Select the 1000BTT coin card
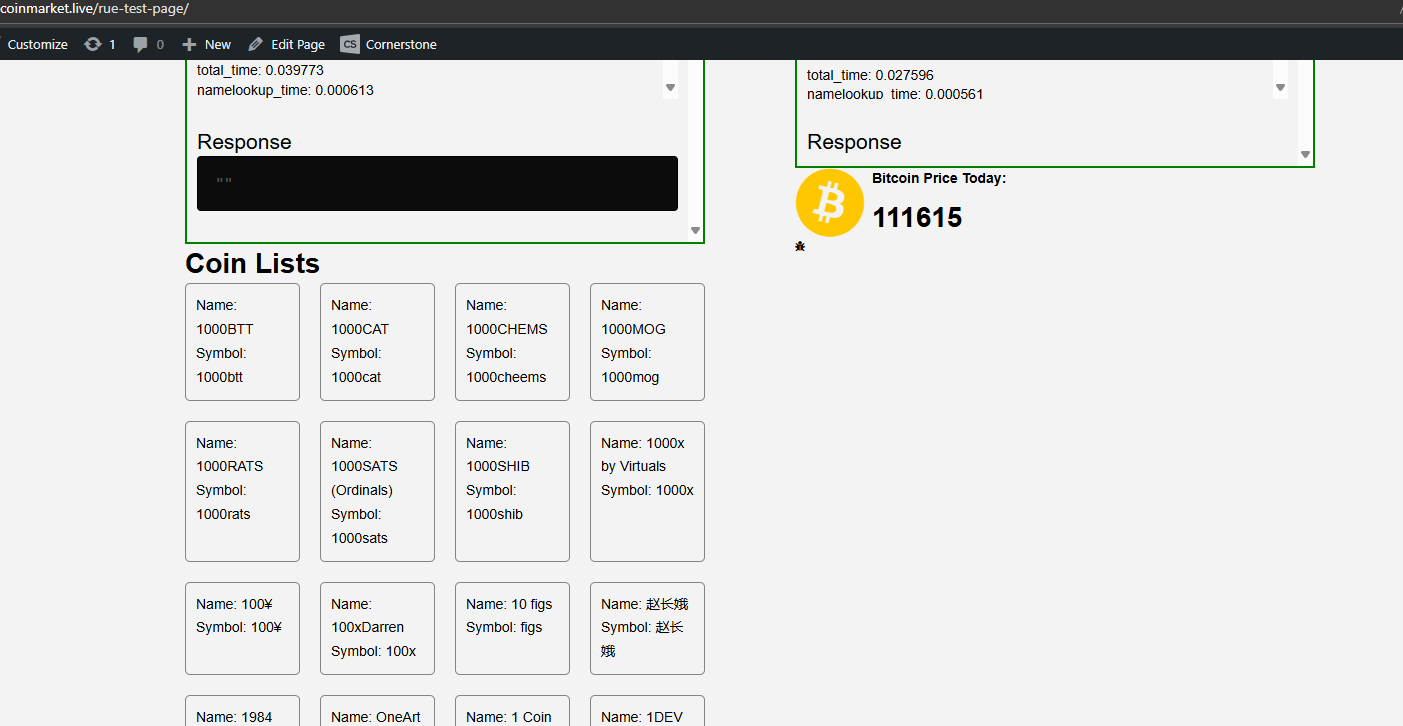This screenshot has height=726, width=1403. pos(242,342)
